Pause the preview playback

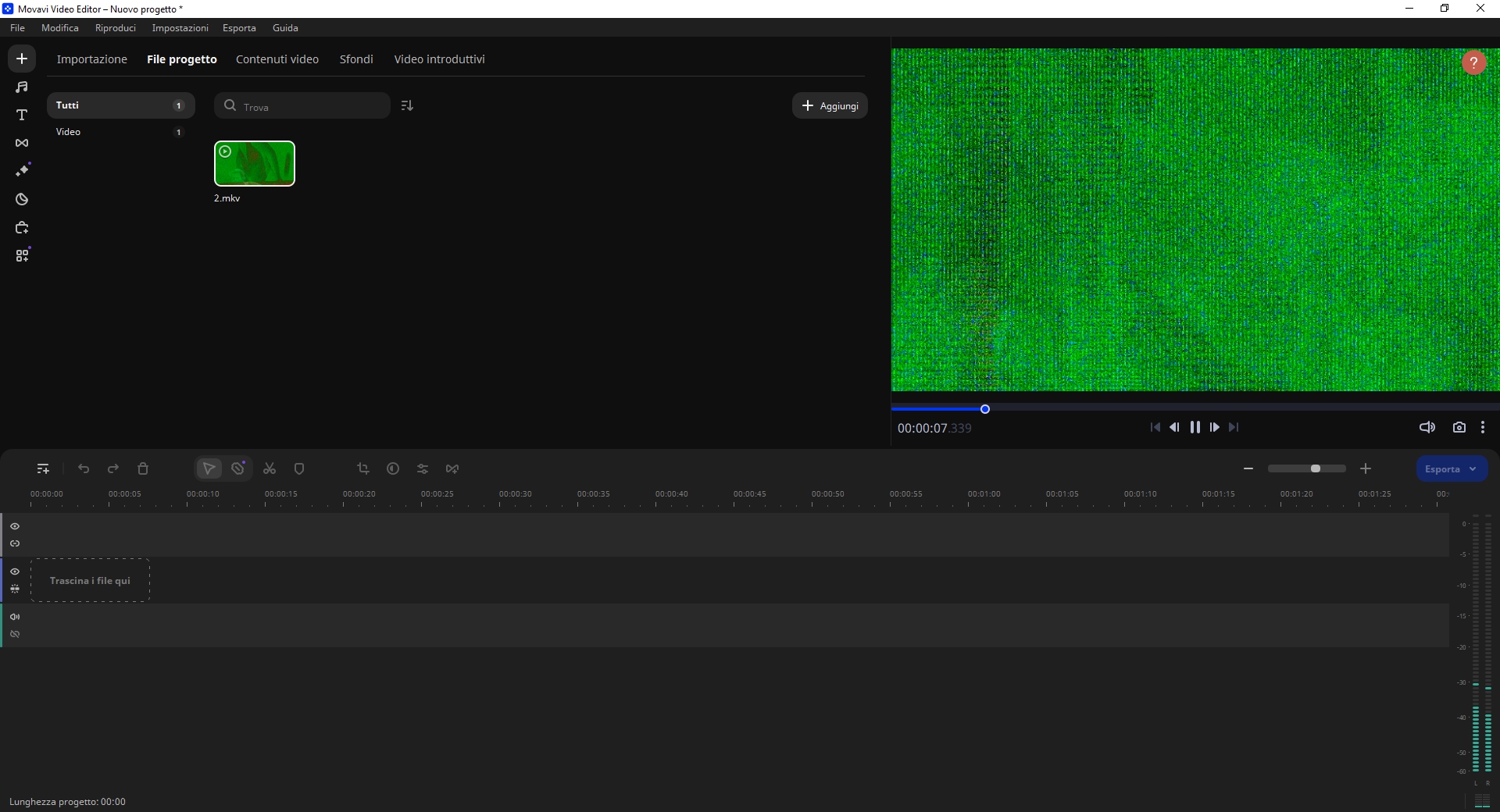coord(1195,427)
